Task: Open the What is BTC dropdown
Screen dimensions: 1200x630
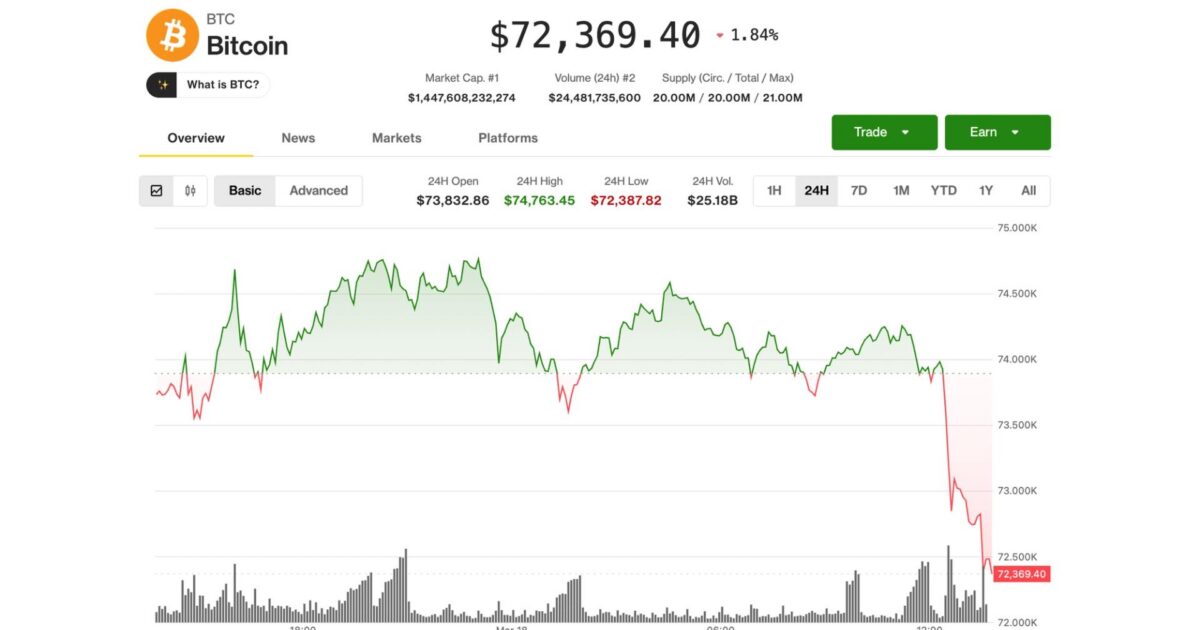Action: 207,84
